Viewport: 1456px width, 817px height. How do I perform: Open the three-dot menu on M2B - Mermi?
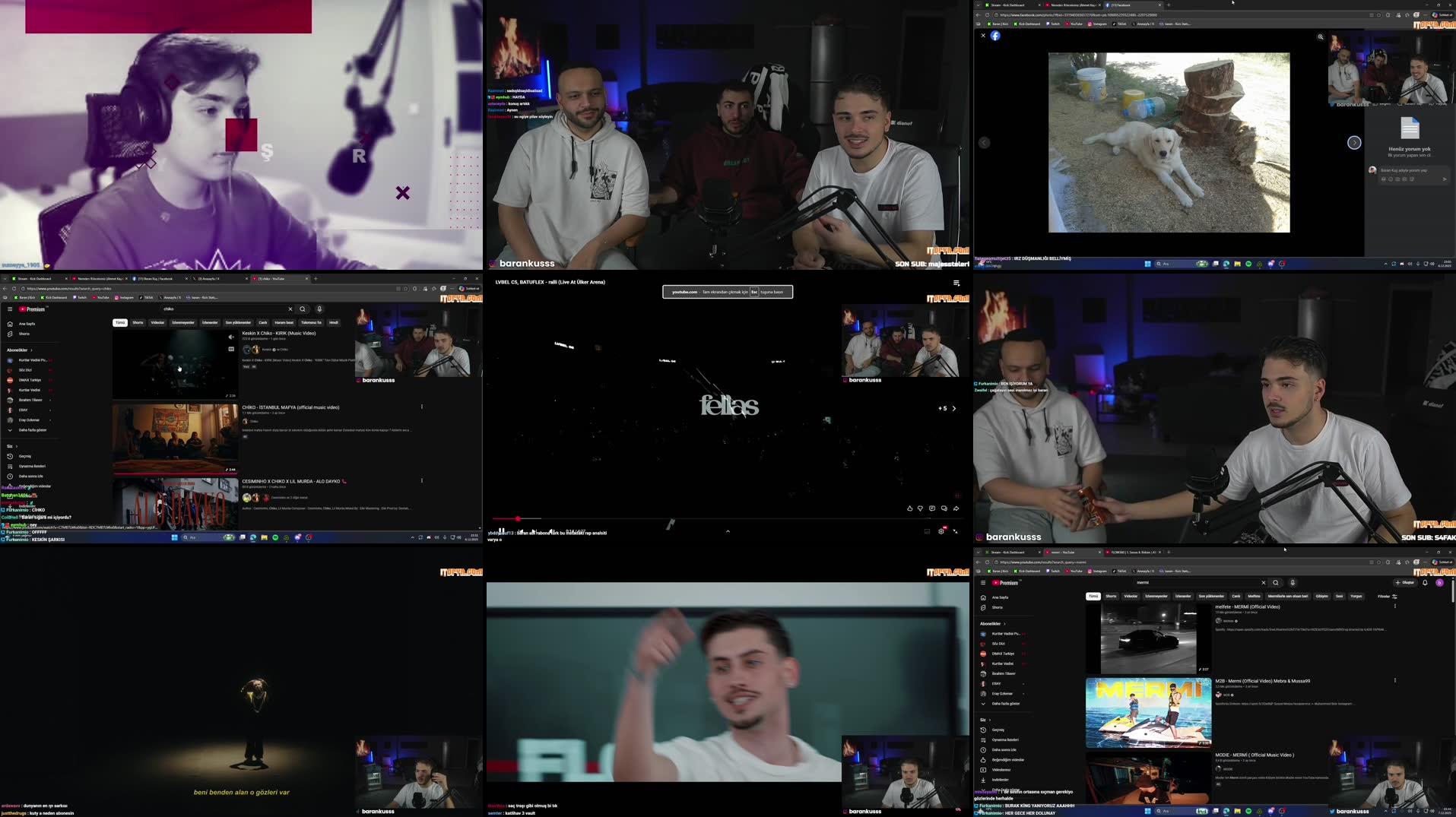click(1394, 680)
